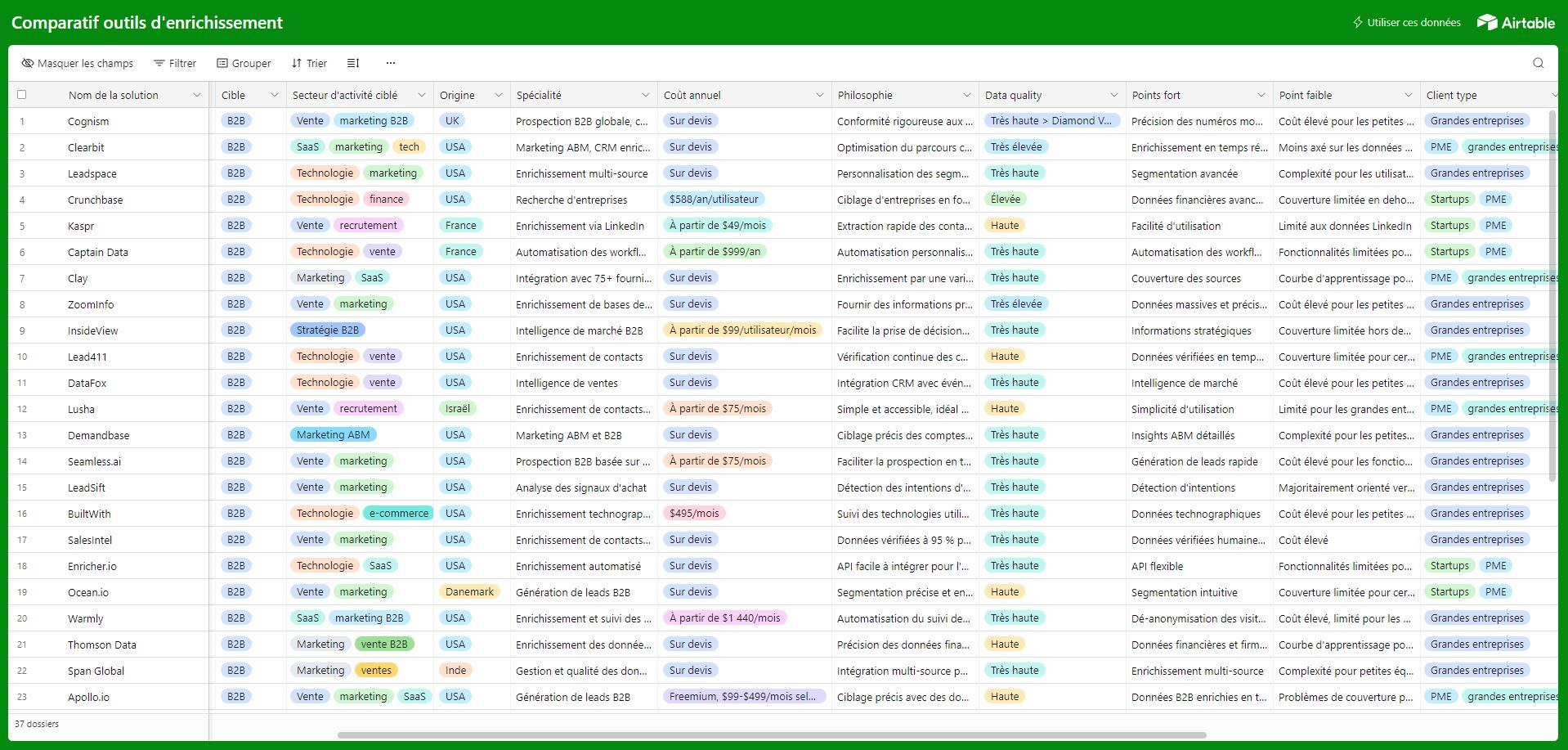This screenshot has height=750, width=1568.
Task: Click Utiliser ces données link
Action: pyautogui.click(x=1407, y=23)
